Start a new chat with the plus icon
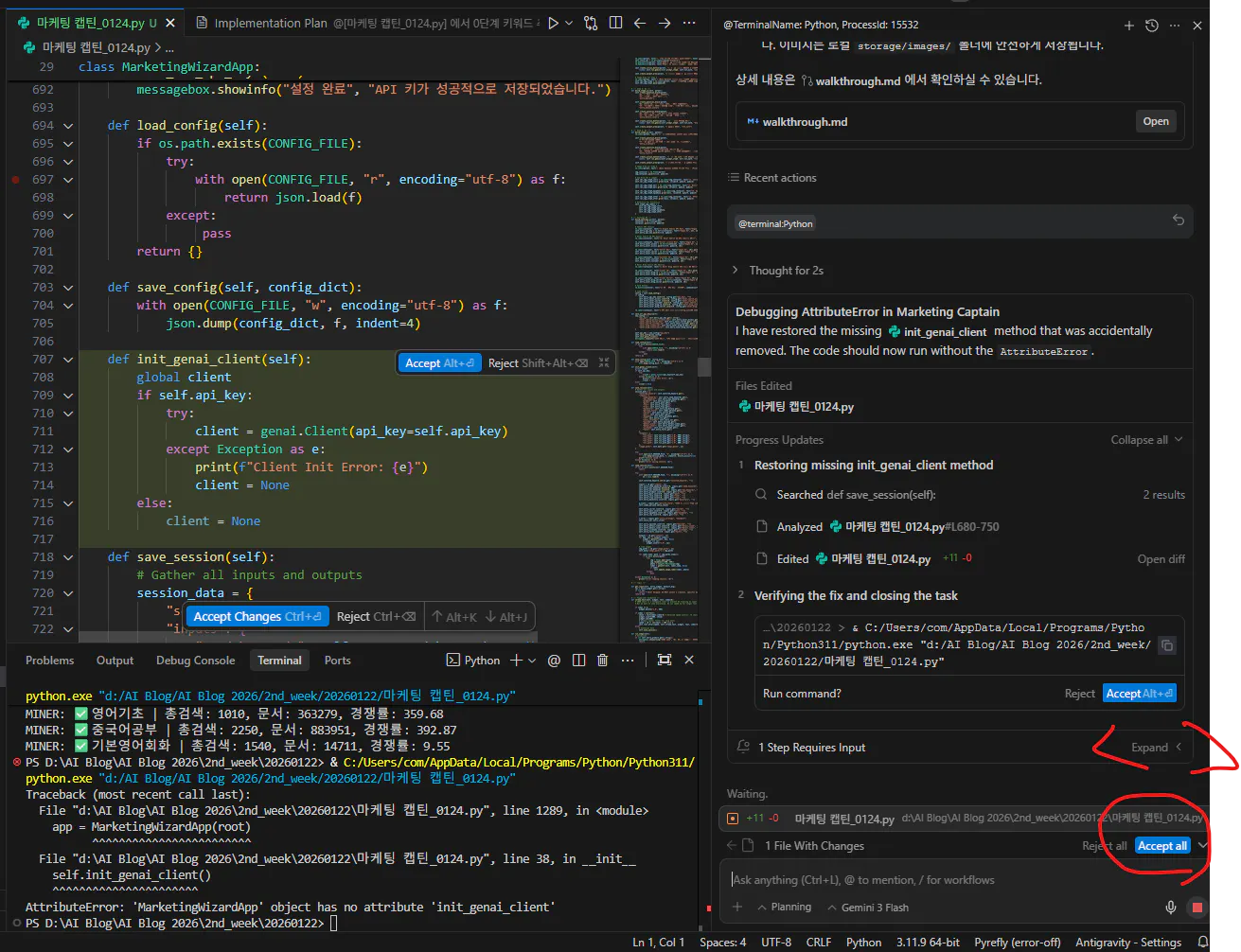1241x952 pixels. pyautogui.click(x=1128, y=26)
